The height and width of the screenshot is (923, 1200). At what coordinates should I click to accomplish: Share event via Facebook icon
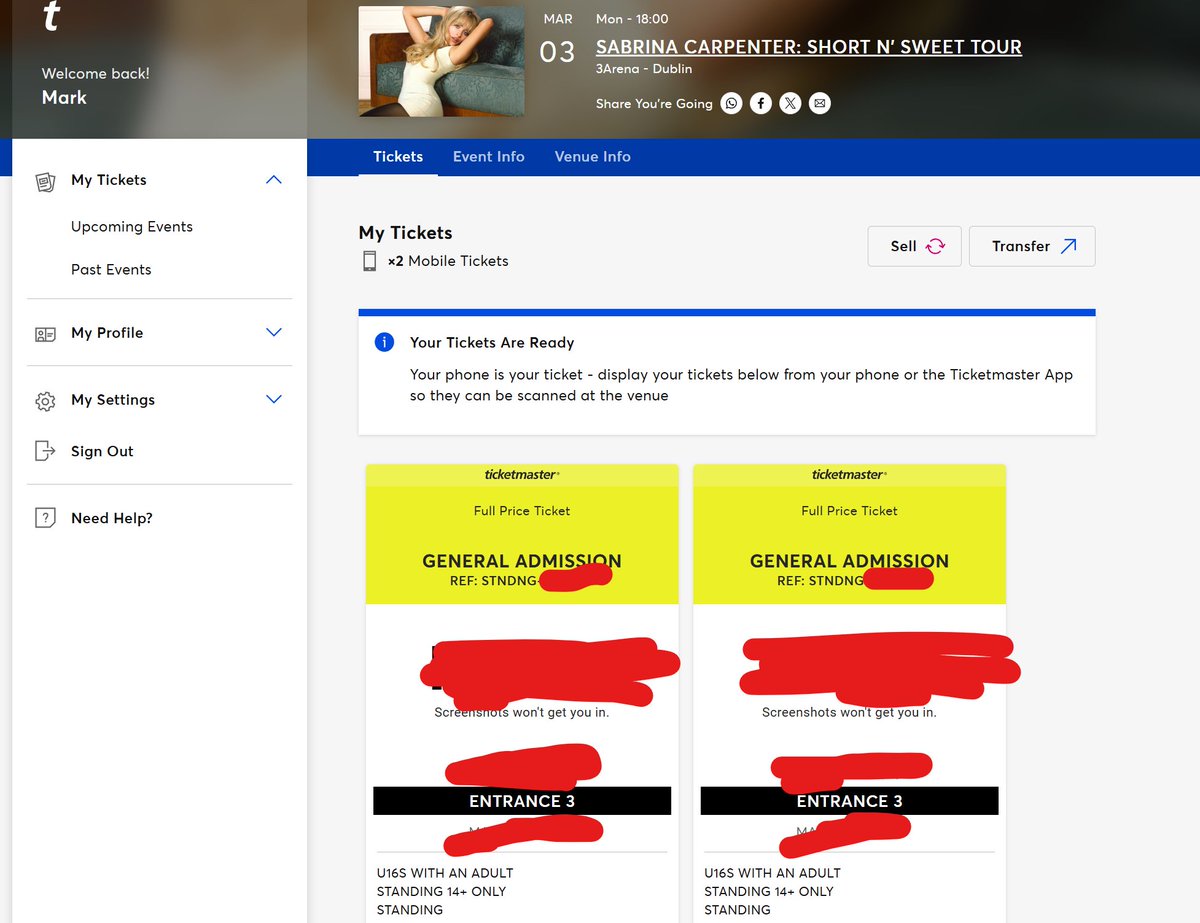(761, 103)
